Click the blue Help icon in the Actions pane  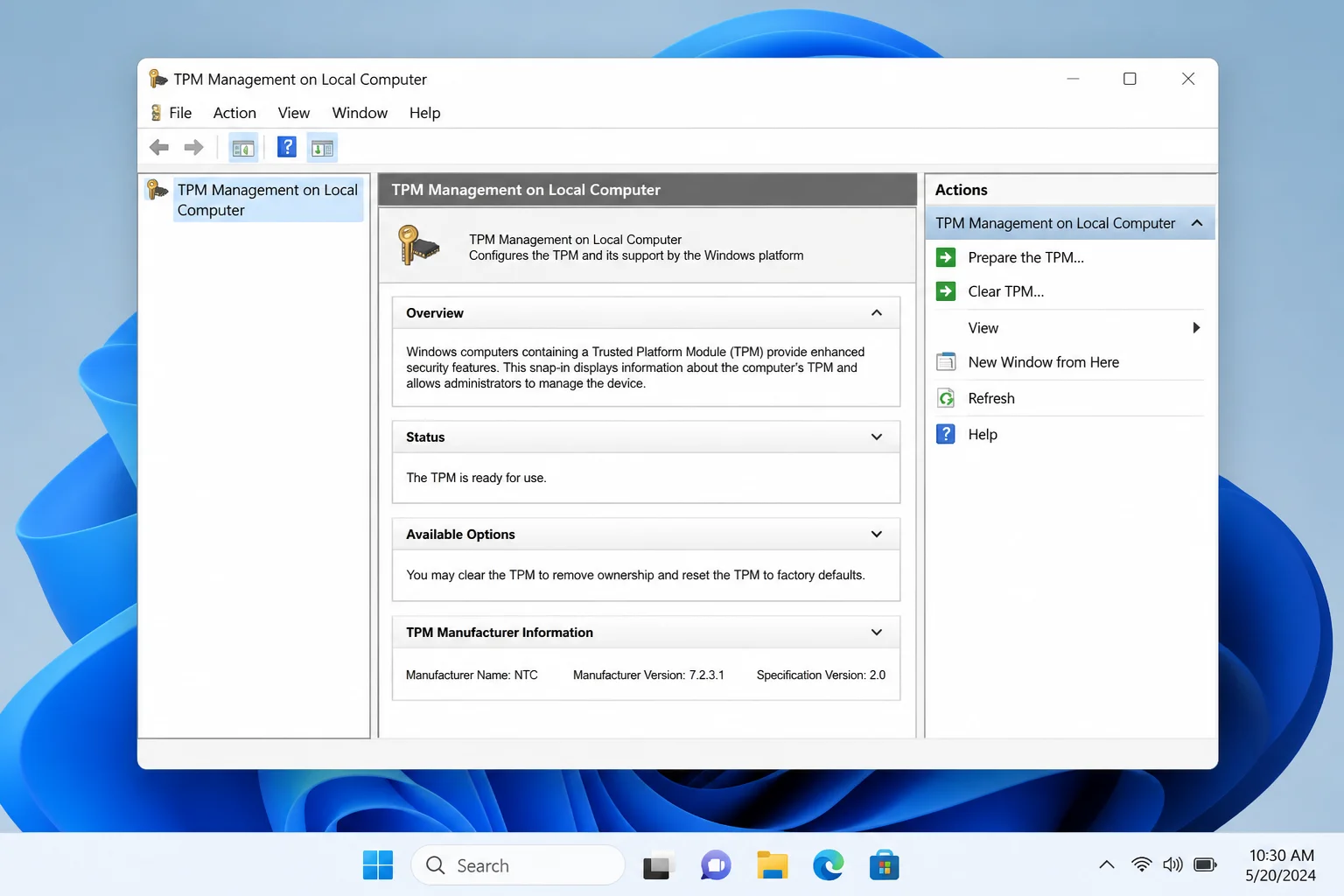click(946, 434)
